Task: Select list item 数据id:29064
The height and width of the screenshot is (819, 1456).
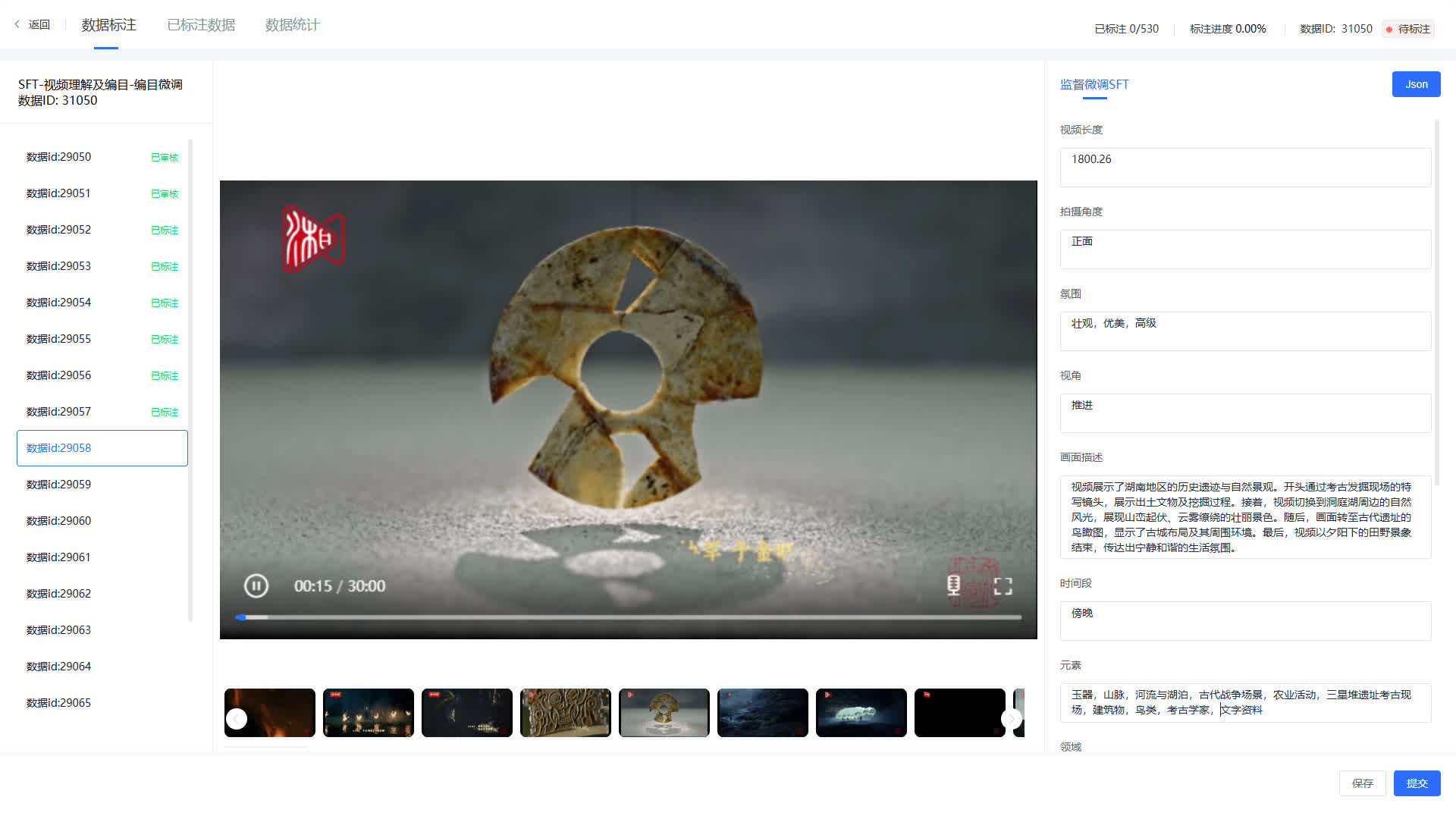Action: (102, 667)
